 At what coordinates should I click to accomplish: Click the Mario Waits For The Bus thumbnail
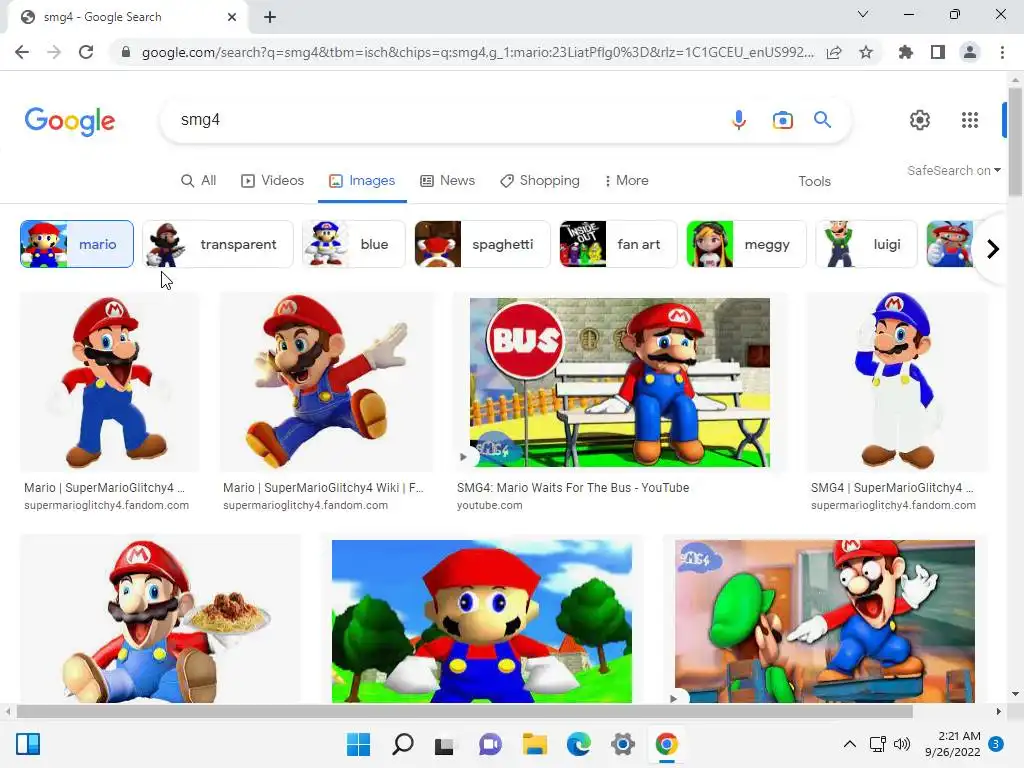tap(620, 382)
